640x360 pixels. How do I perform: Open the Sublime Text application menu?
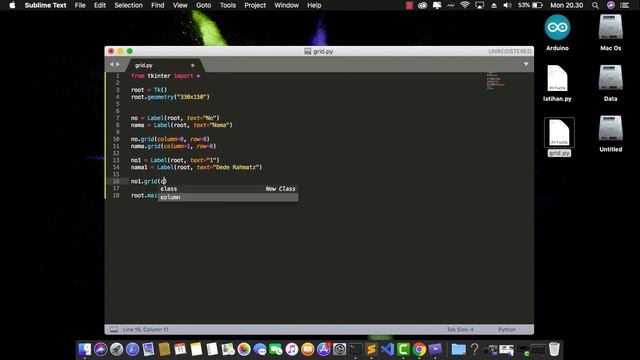coord(45,5)
